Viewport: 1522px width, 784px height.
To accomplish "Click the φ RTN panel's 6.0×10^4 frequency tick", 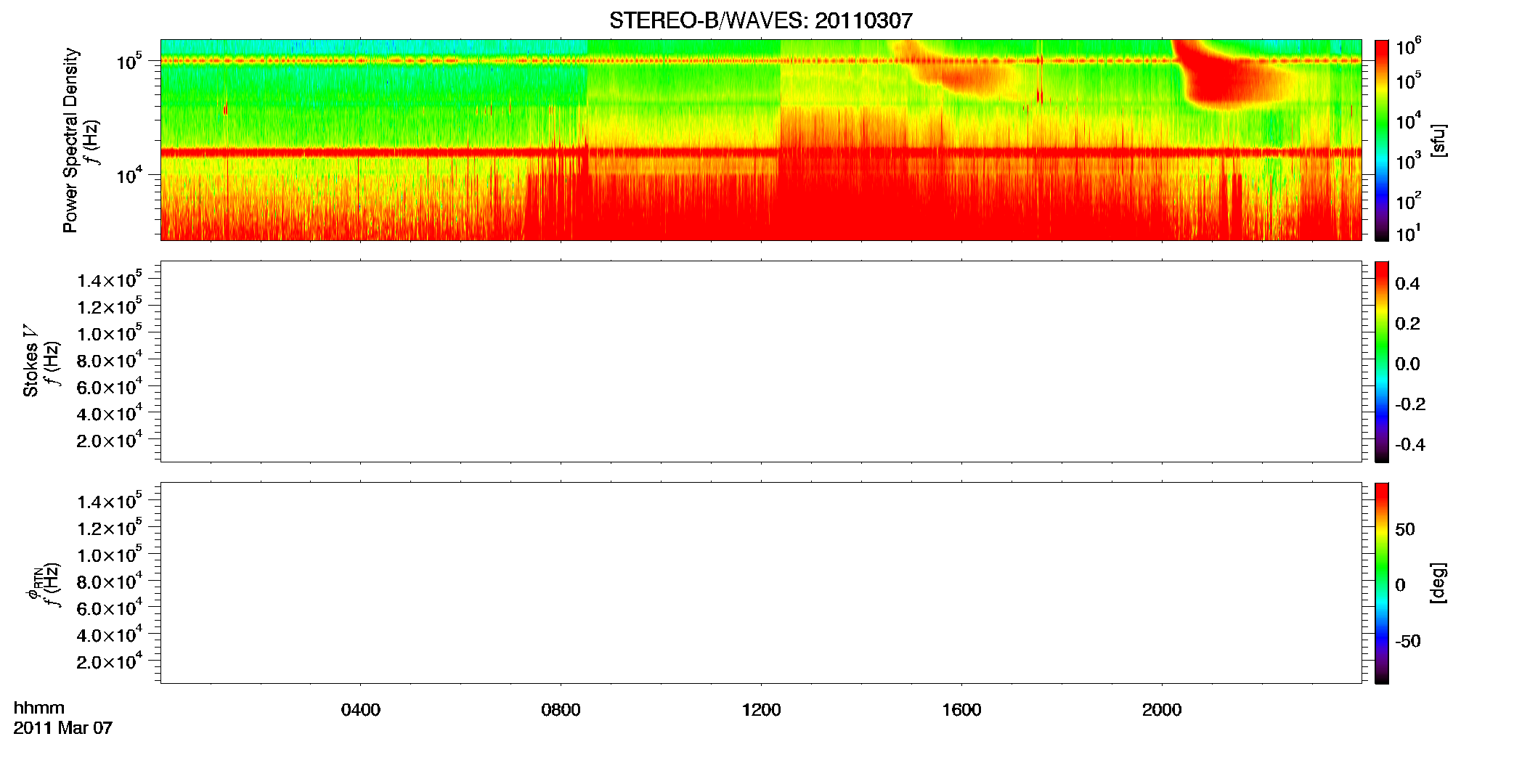I will (109, 608).
